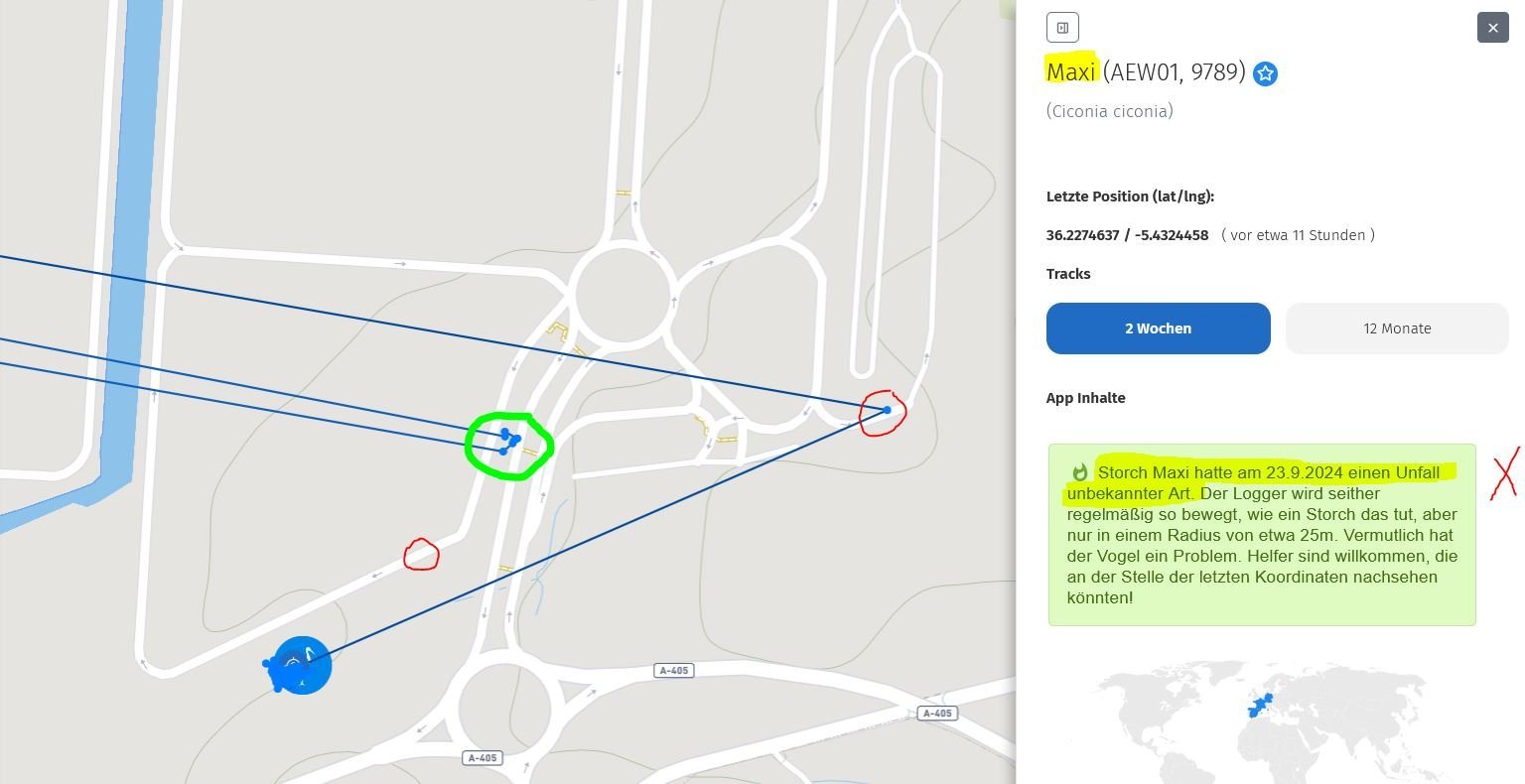Screen dimensions: 1525x784
Task: Click the last position coordinates 36.2274637 / -5.4324458
Action: [1127, 235]
